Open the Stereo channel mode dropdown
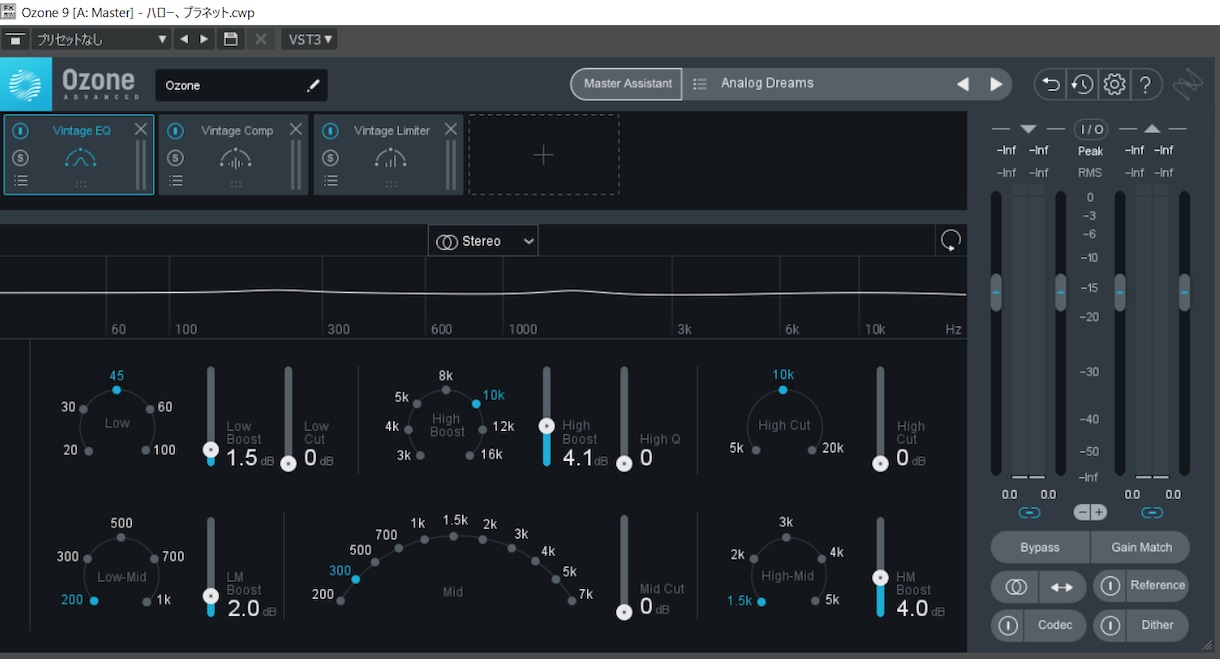Viewport: 1220px width, 659px height. click(x=483, y=241)
